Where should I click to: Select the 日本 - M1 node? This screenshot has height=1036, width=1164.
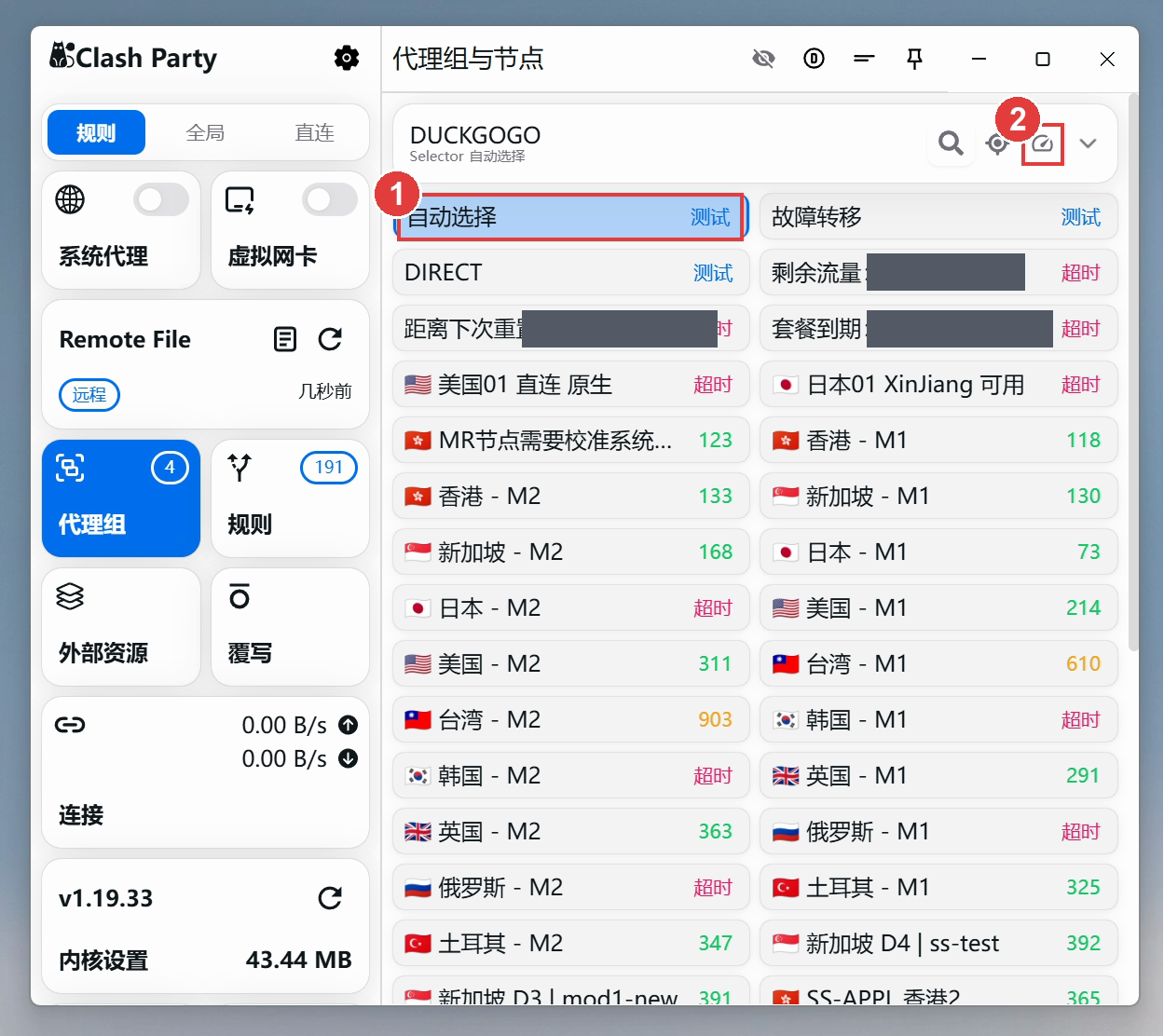[x=938, y=552]
